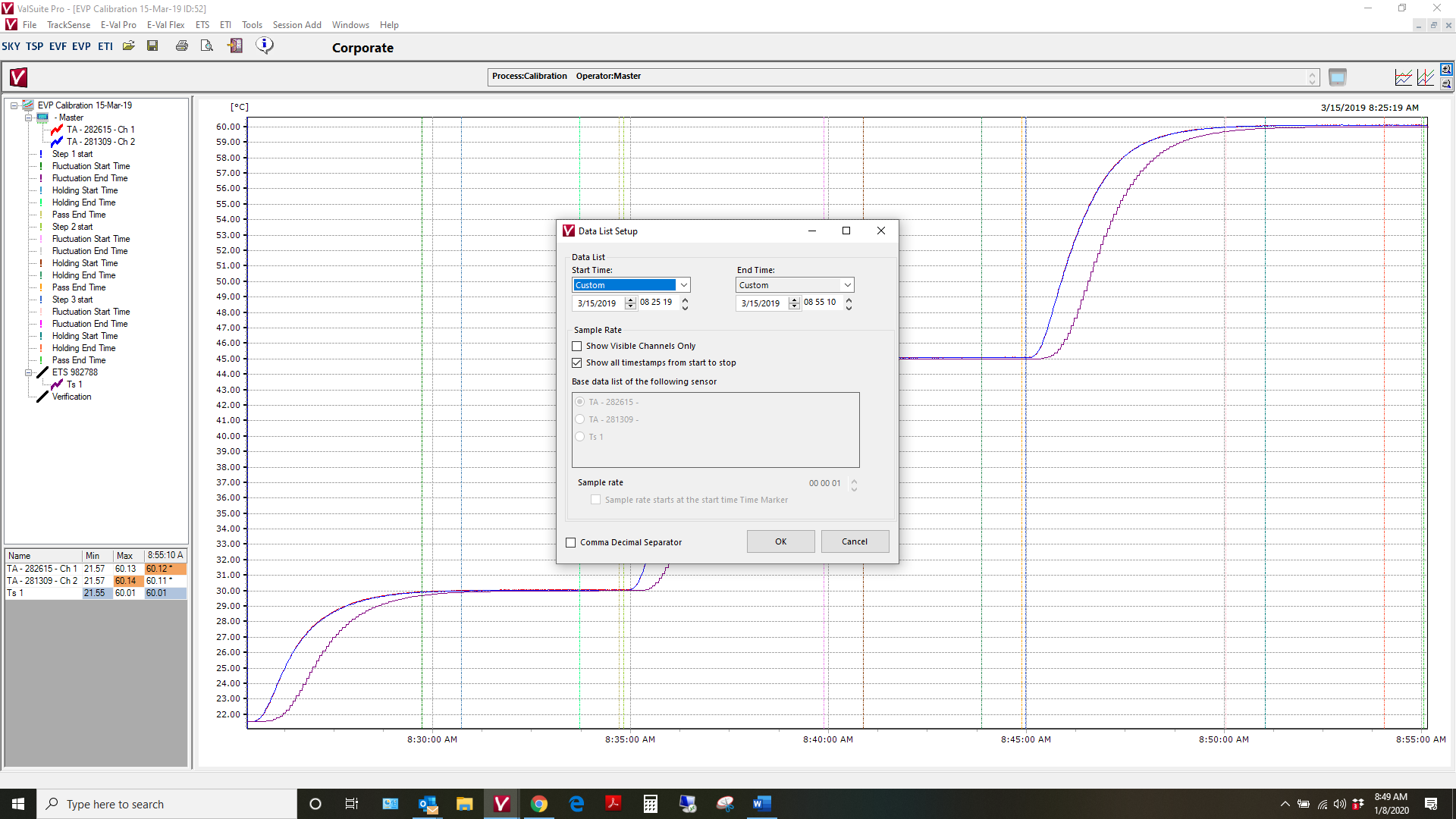Image resolution: width=1456 pixels, height=819 pixels.
Task: Click the Windows Start button
Action: (18, 804)
